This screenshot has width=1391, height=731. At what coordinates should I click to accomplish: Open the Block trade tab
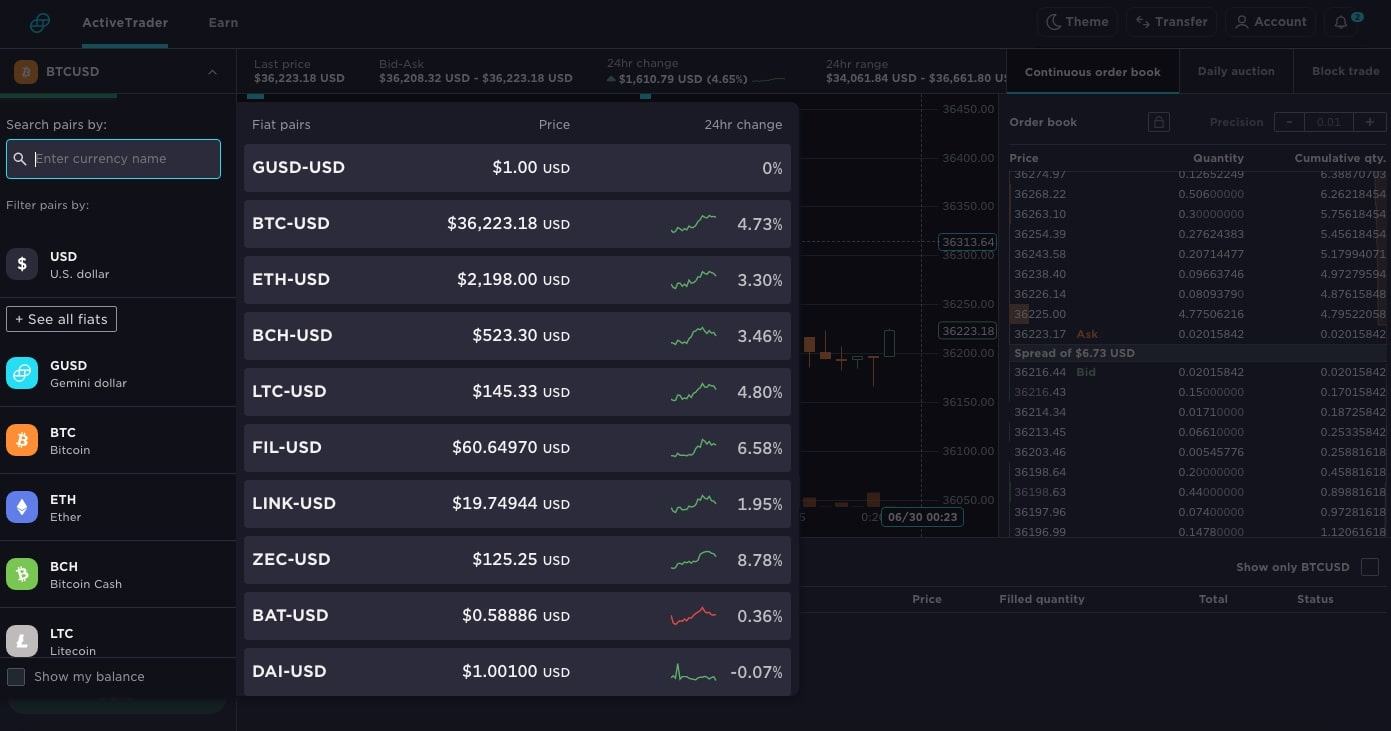(x=1344, y=71)
